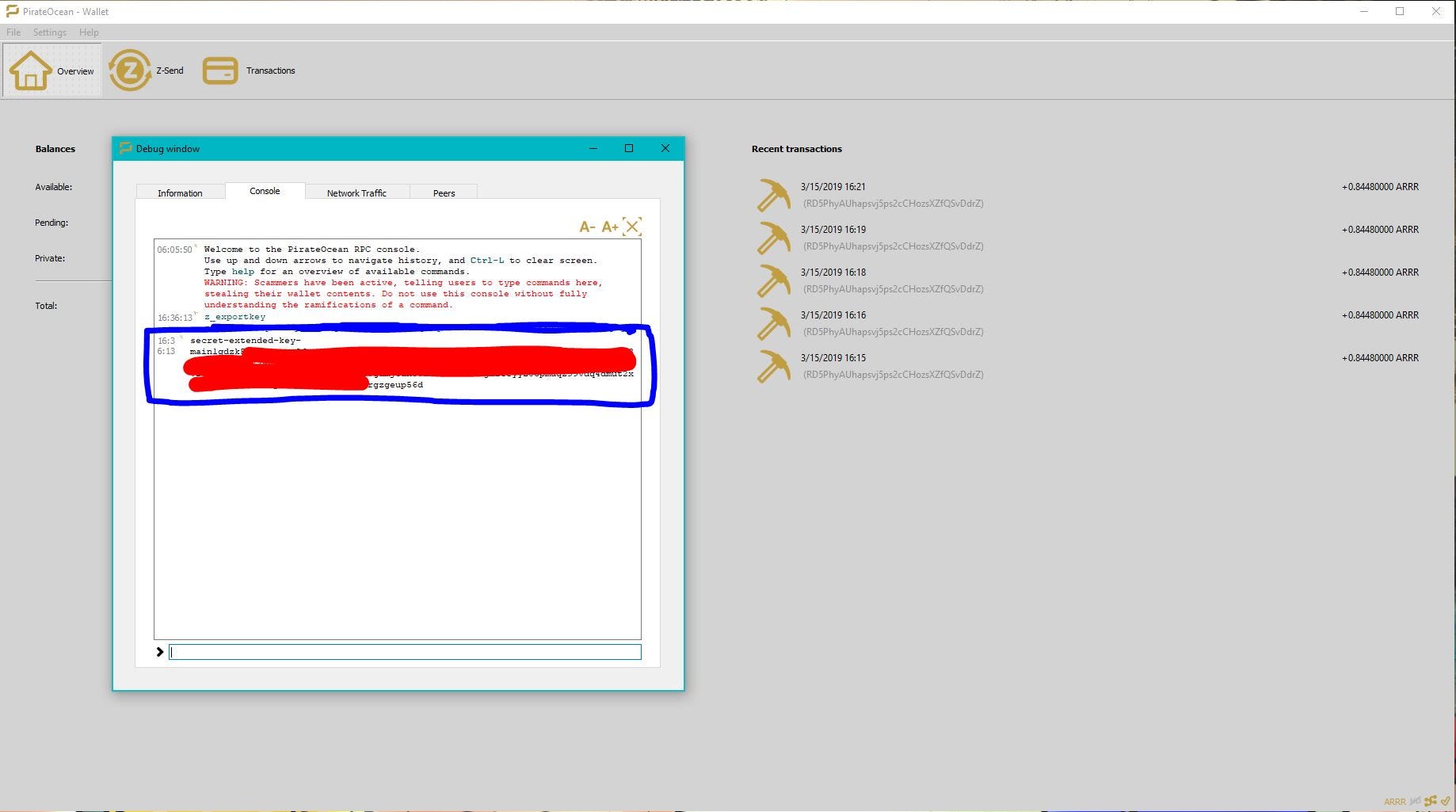
Task: Focus the console command input field
Action: pos(405,652)
